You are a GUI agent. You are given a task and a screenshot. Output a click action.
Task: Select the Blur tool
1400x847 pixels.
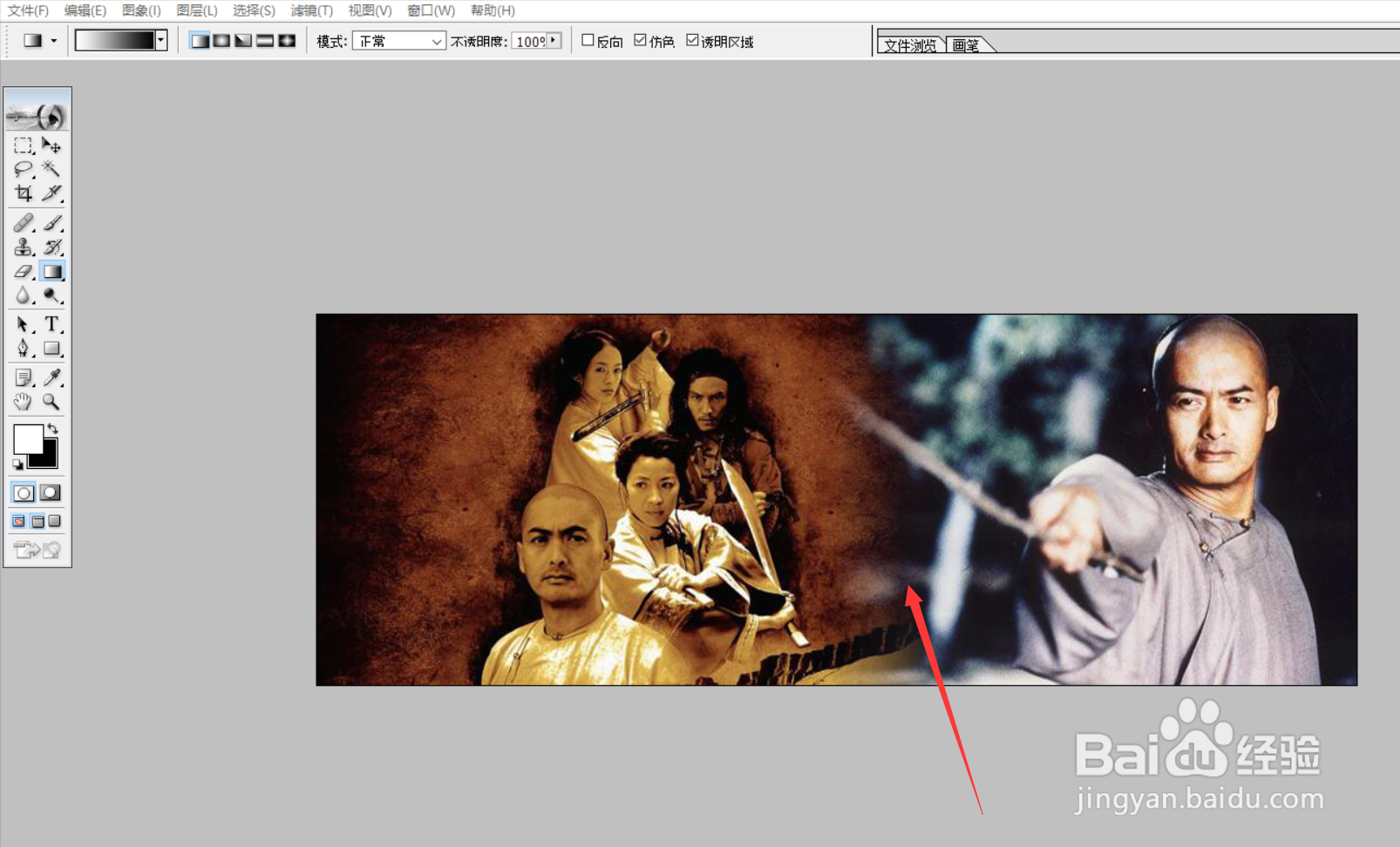click(x=24, y=296)
